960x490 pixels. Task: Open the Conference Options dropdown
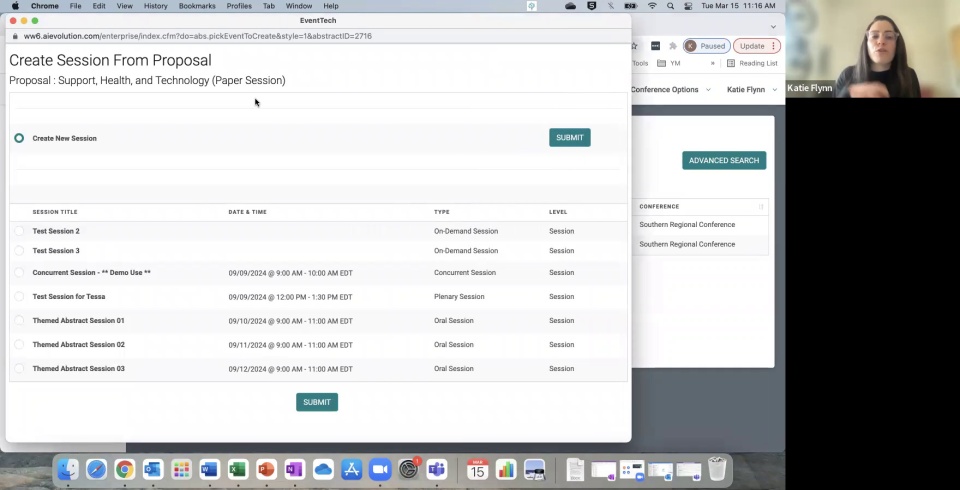click(670, 89)
